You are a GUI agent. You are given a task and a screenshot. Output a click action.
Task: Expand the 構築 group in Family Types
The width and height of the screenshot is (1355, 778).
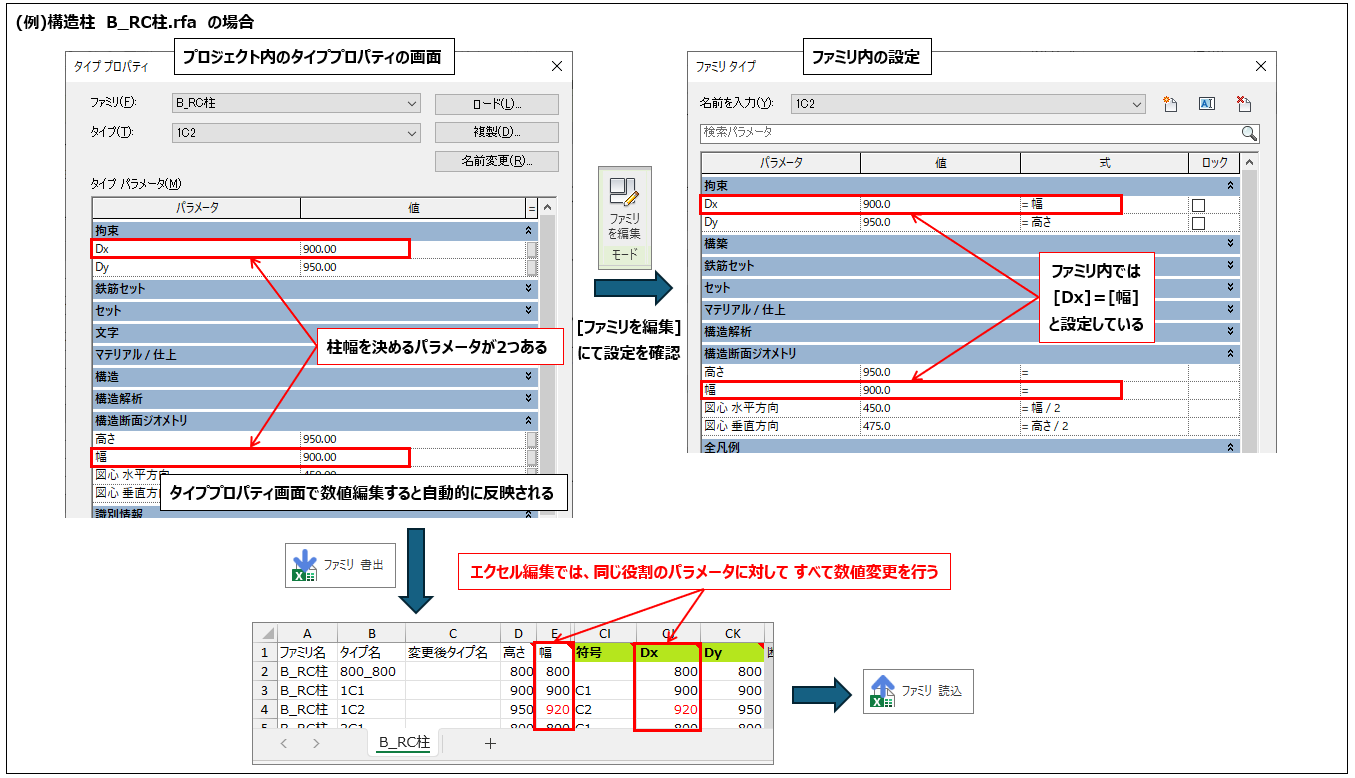click(x=1230, y=244)
